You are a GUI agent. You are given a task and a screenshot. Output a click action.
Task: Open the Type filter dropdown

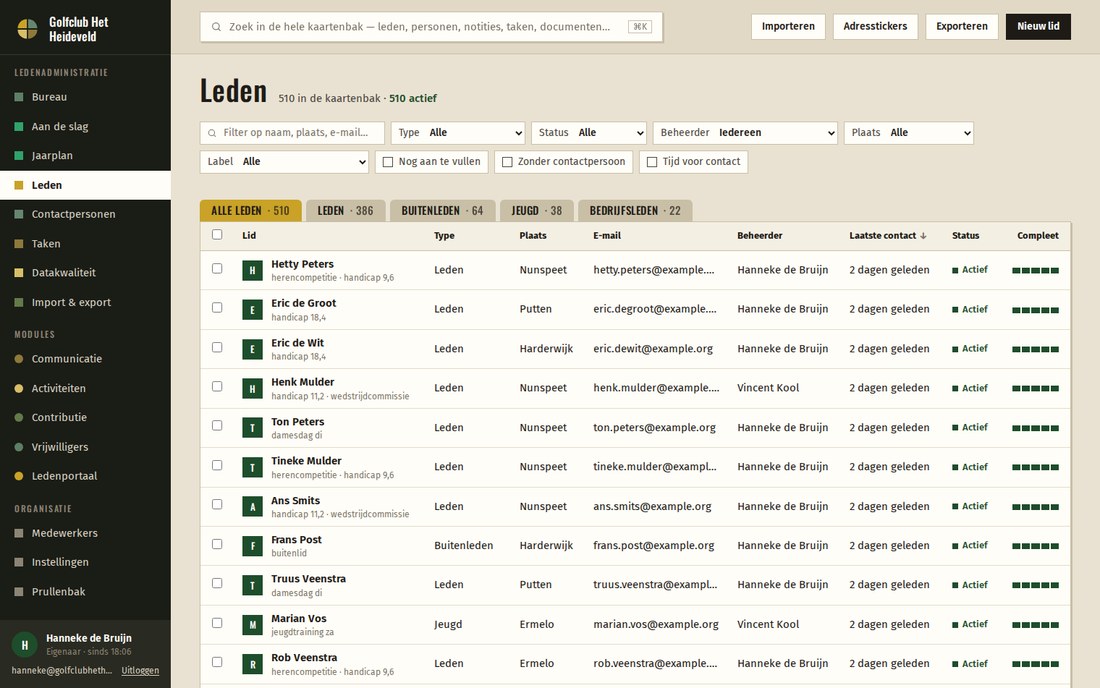(458, 133)
